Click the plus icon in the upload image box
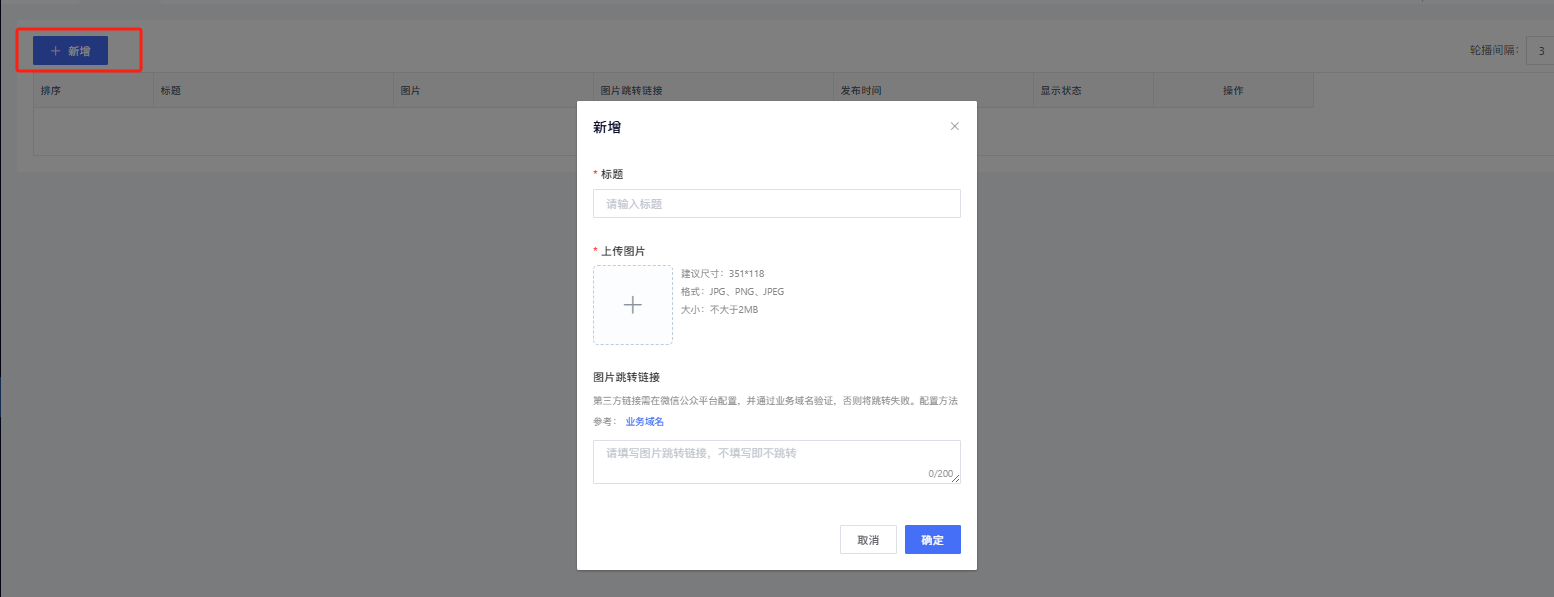1554x597 pixels. pos(632,305)
